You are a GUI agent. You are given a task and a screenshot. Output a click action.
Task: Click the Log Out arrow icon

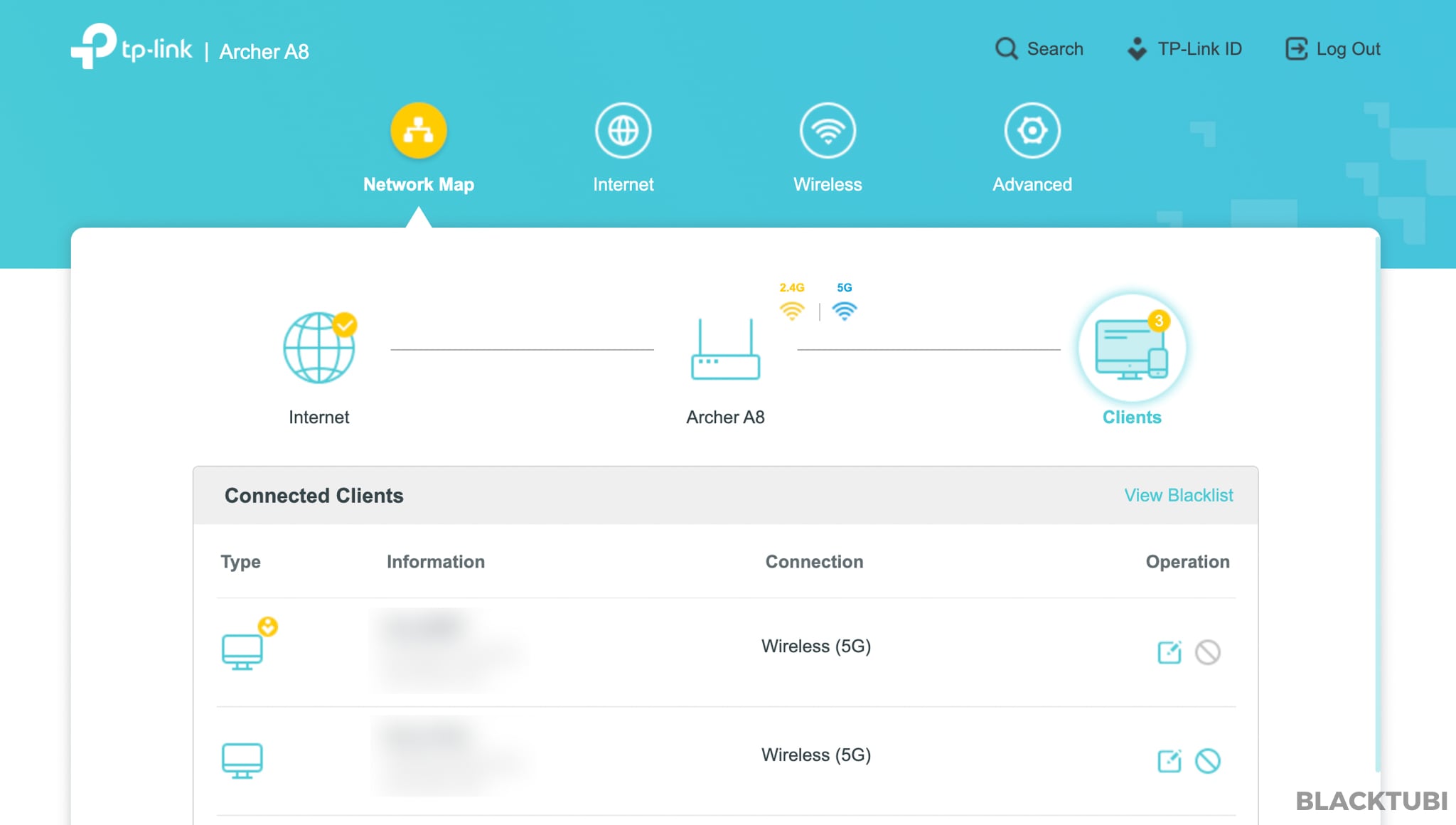pyautogui.click(x=1296, y=48)
